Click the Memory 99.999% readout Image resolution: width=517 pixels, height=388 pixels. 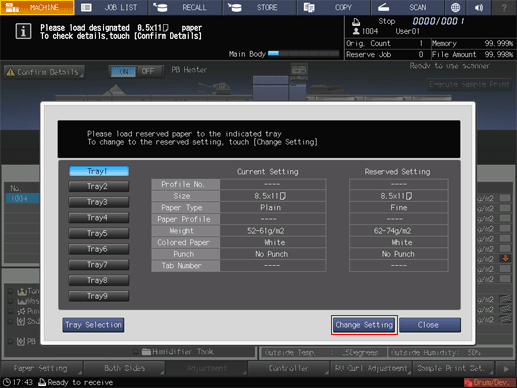coord(473,43)
